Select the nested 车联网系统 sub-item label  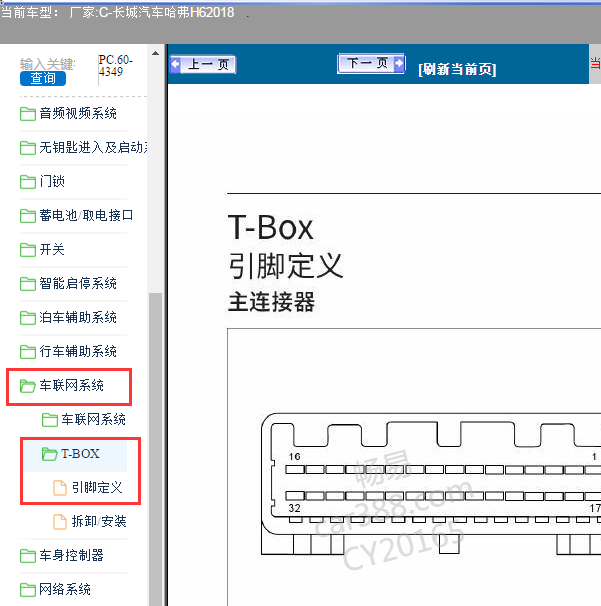coord(93,419)
